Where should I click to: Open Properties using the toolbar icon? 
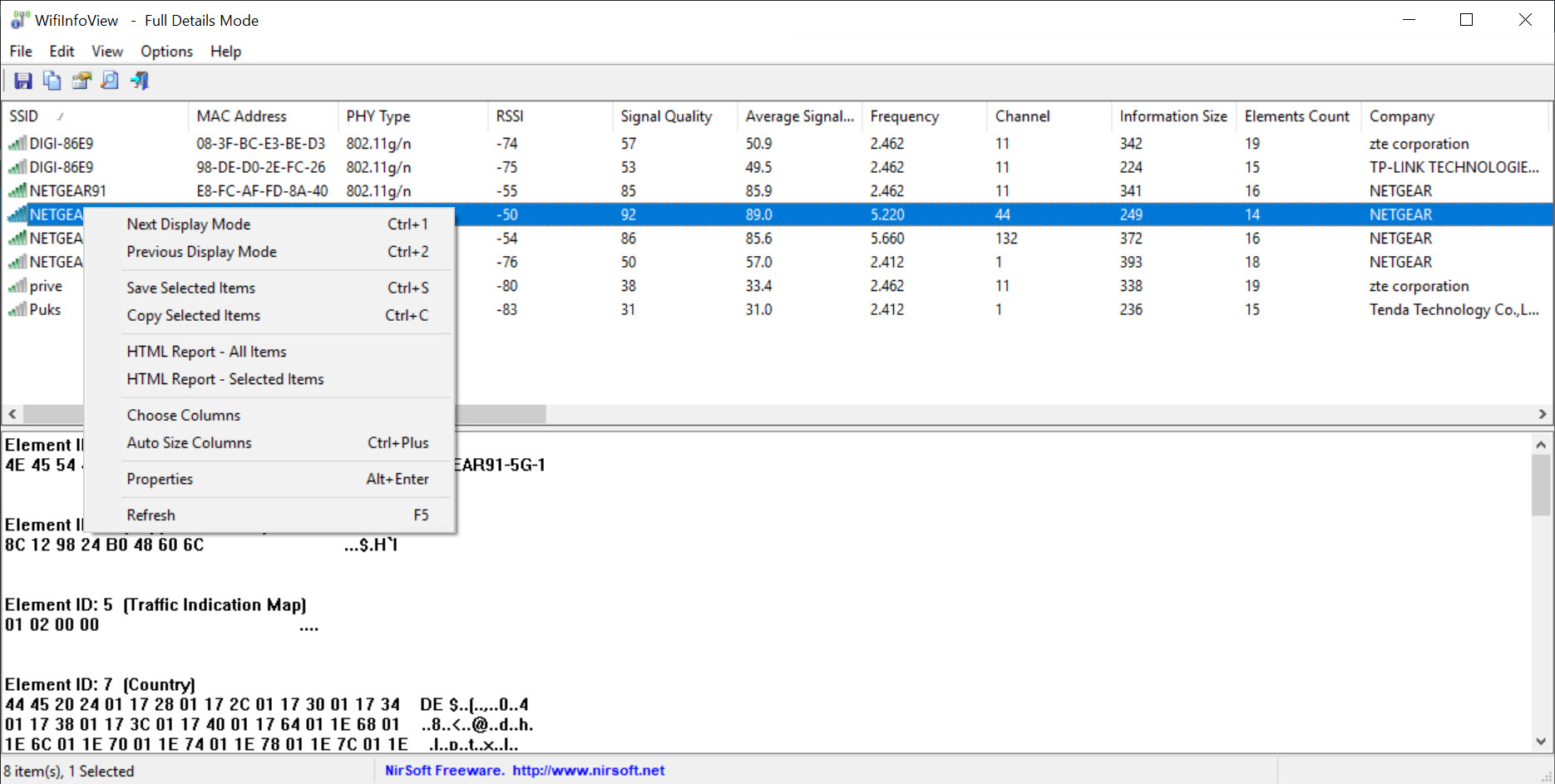point(81,81)
